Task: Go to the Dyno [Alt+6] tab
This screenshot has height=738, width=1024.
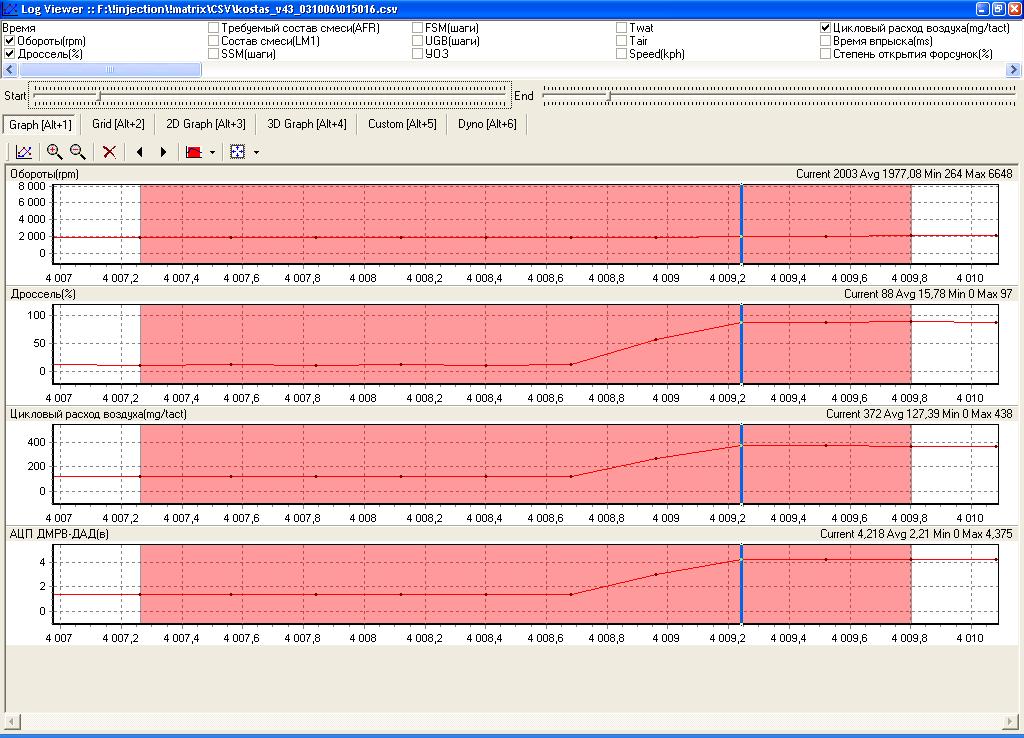Action: tap(487, 124)
